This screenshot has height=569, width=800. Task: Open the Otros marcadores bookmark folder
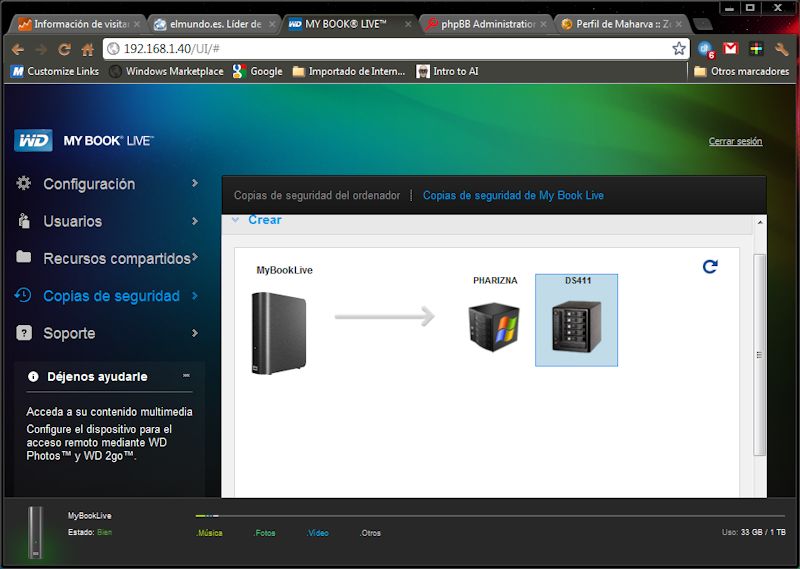(742, 71)
